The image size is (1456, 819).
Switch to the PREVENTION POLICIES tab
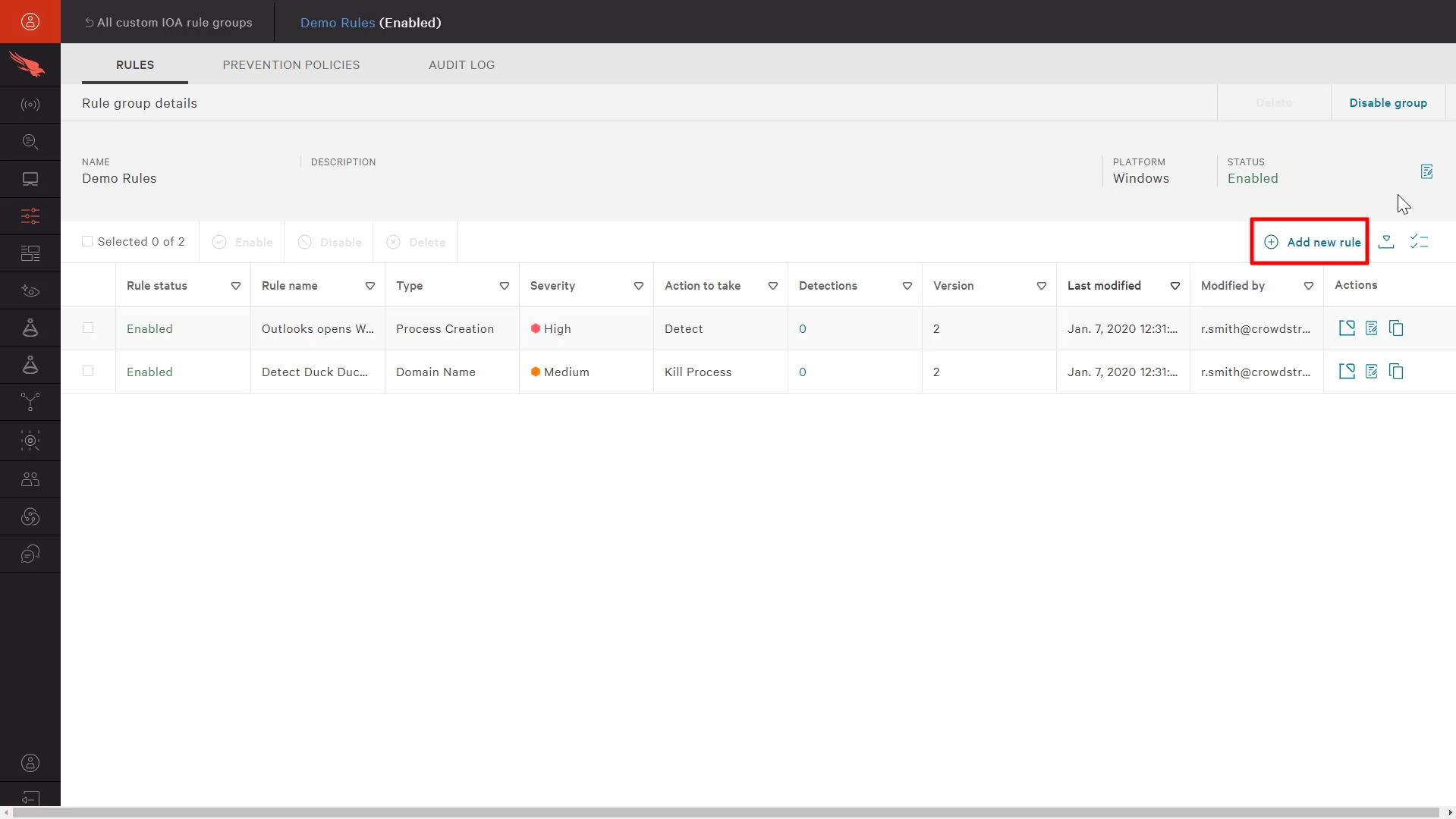291,65
